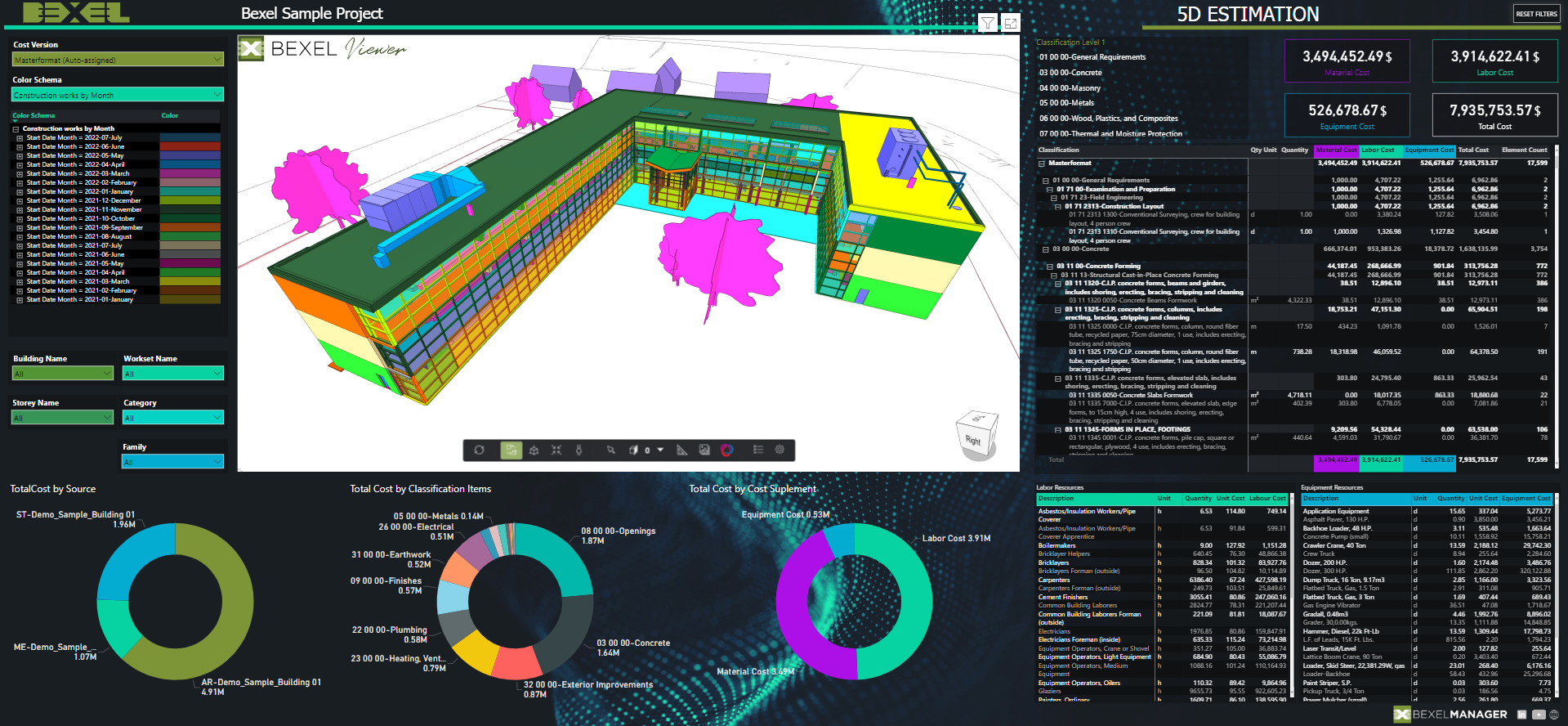Click the filter funnel icon above the viewer
Screen dimensions: 1568x726
click(988, 23)
